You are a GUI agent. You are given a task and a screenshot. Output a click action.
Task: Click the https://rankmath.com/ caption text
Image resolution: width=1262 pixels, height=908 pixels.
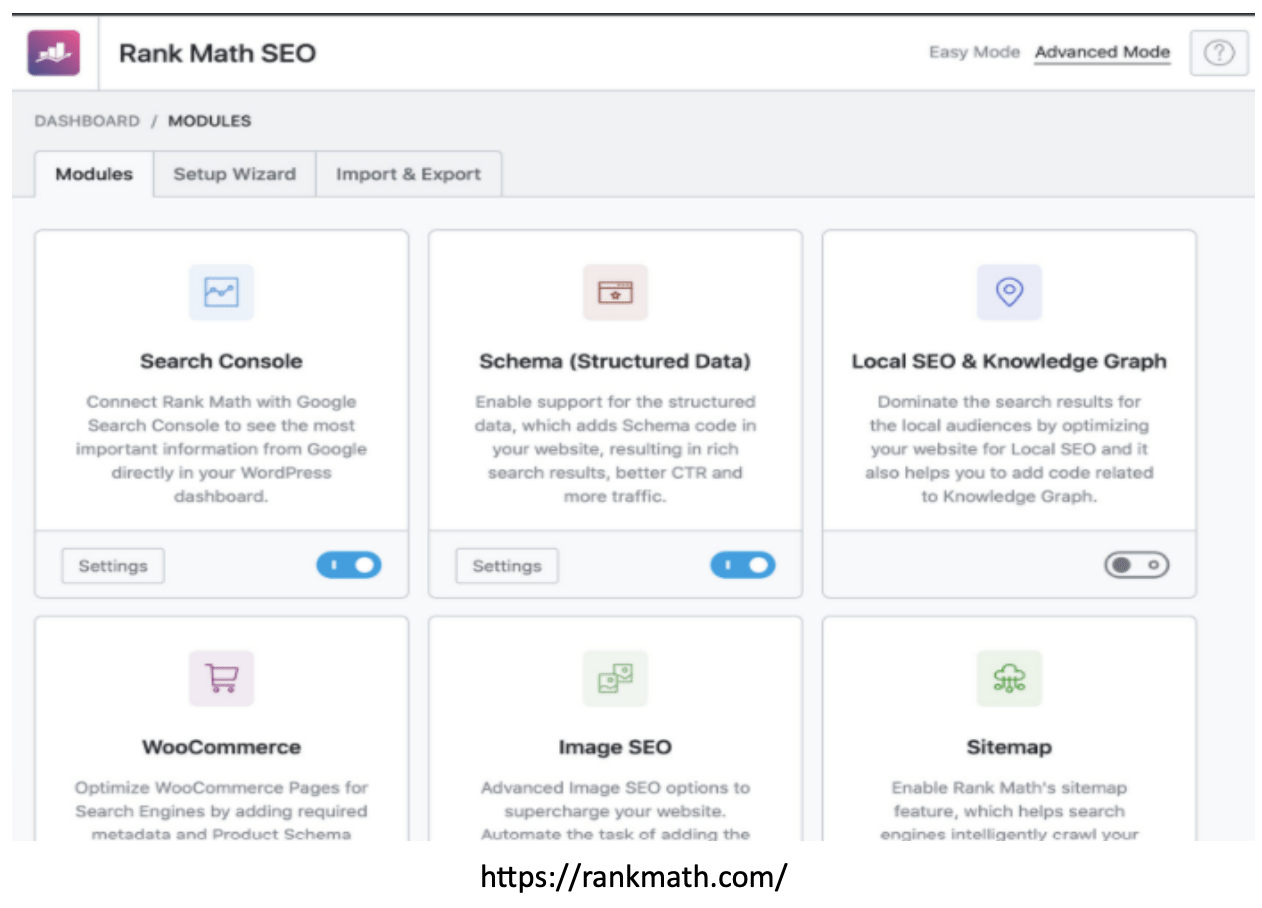click(634, 877)
